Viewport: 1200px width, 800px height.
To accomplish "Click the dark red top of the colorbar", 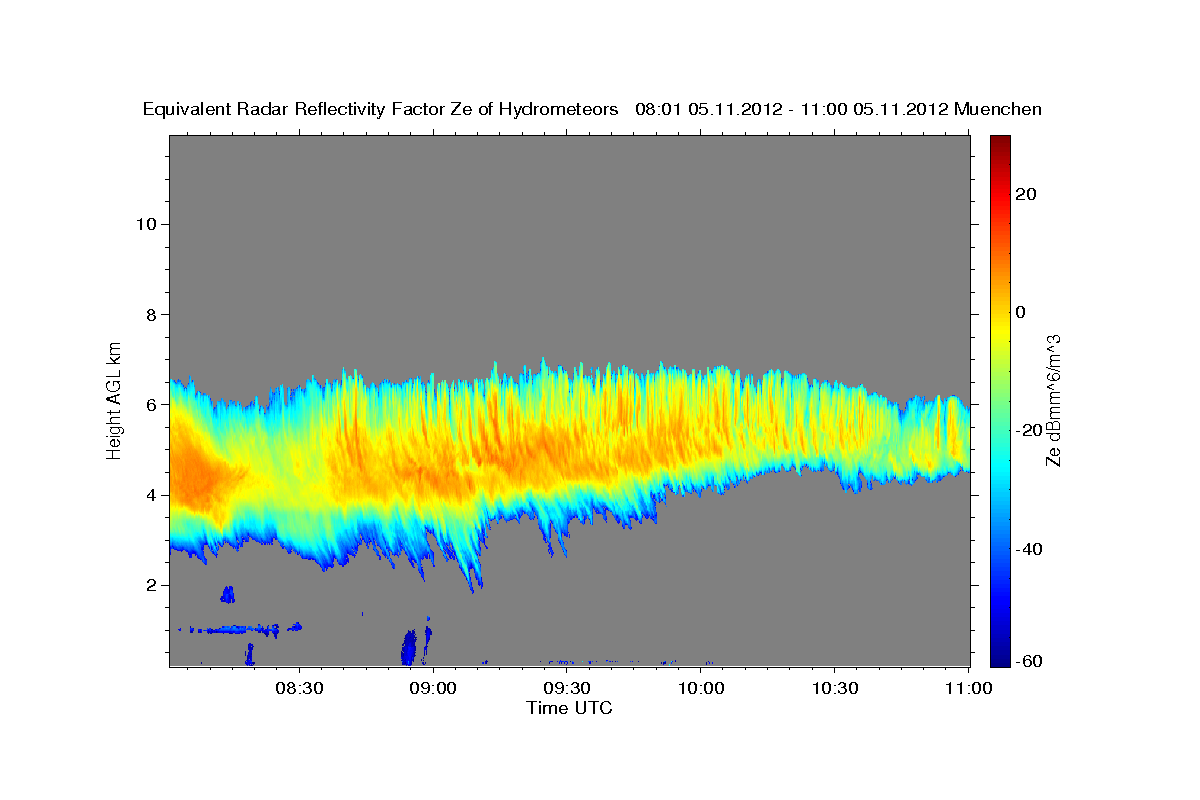I will 1000,142.
